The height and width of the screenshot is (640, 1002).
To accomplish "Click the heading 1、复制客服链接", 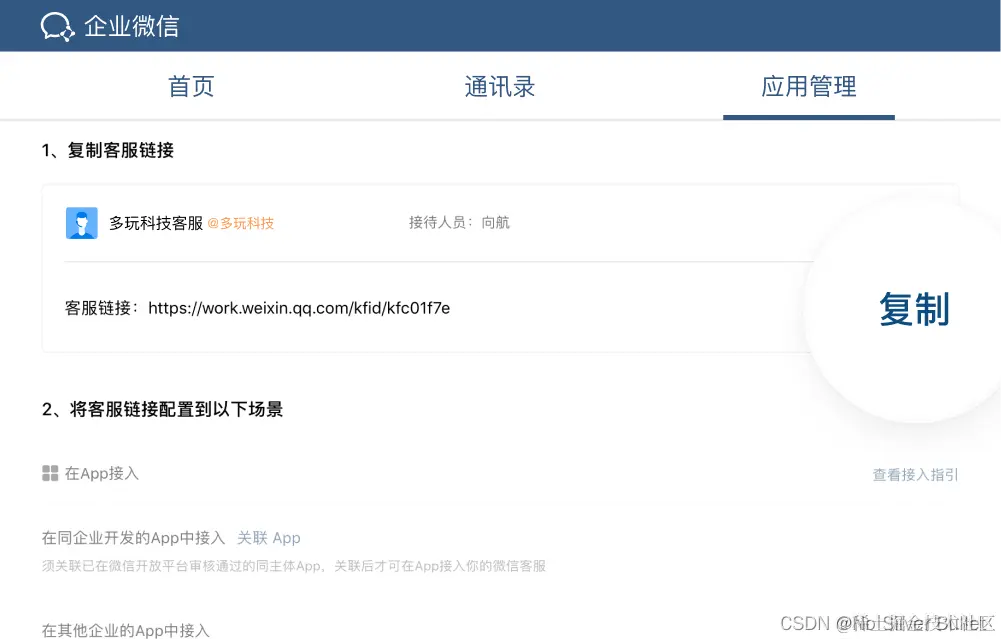I will click(x=108, y=150).
